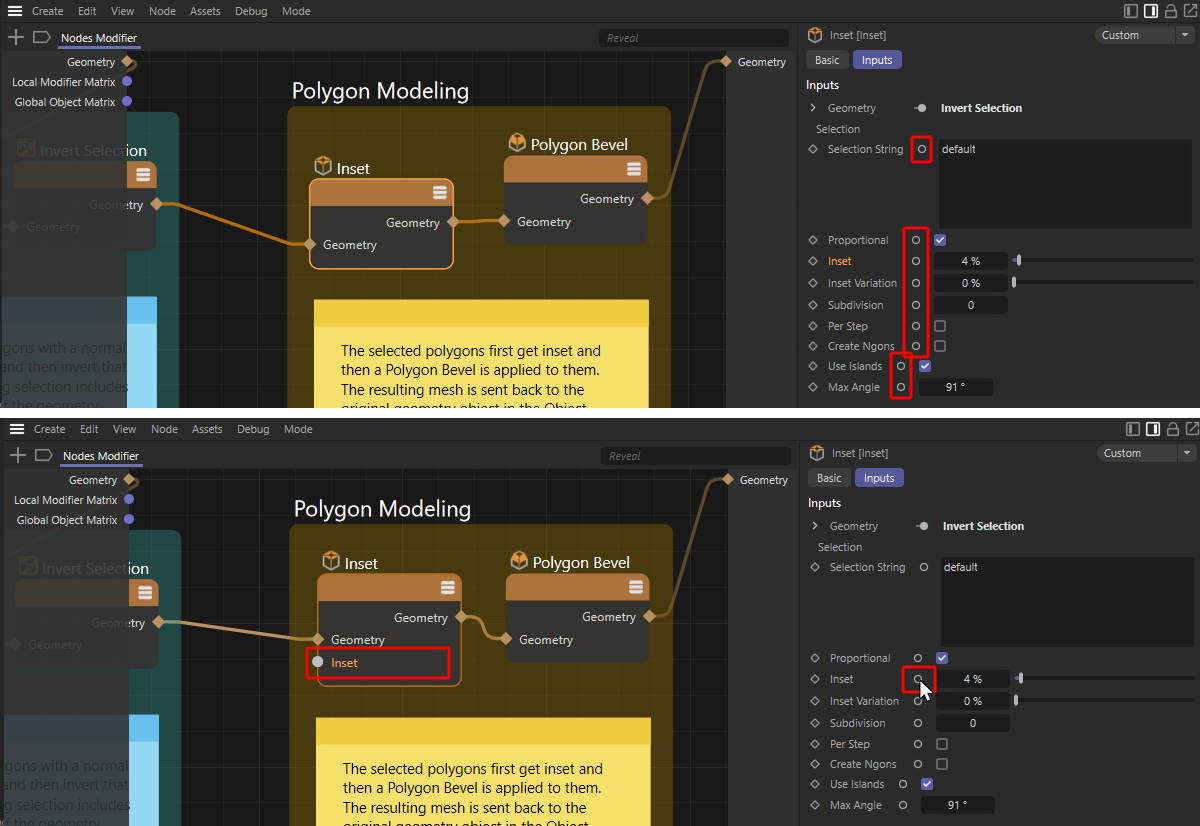Click the Inset Variation slider, upper screenshot
Screen dimensions: 1200x826
point(1104,283)
